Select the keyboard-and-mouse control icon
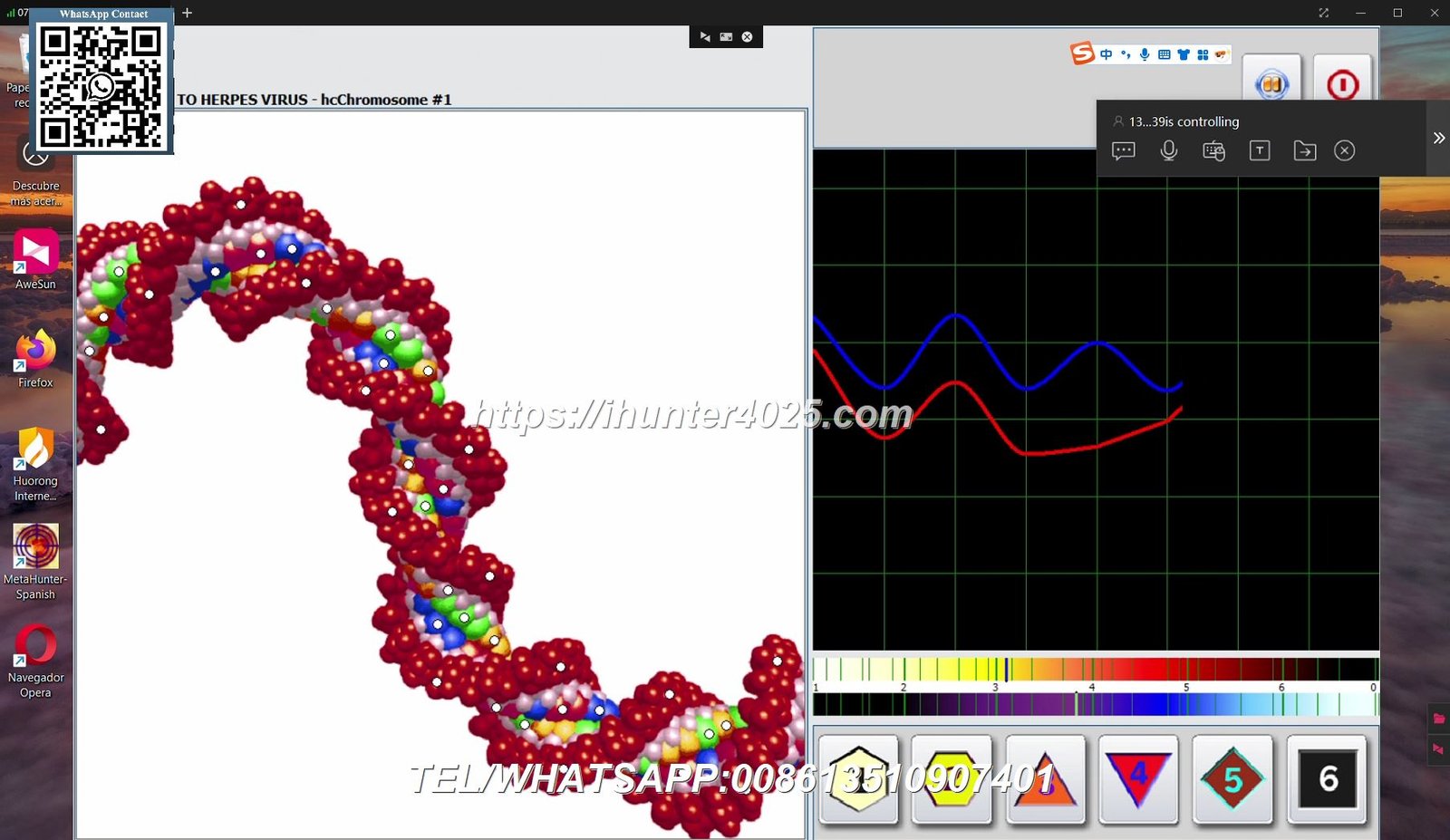This screenshot has width=1450, height=840. [x=1214, y=150]
